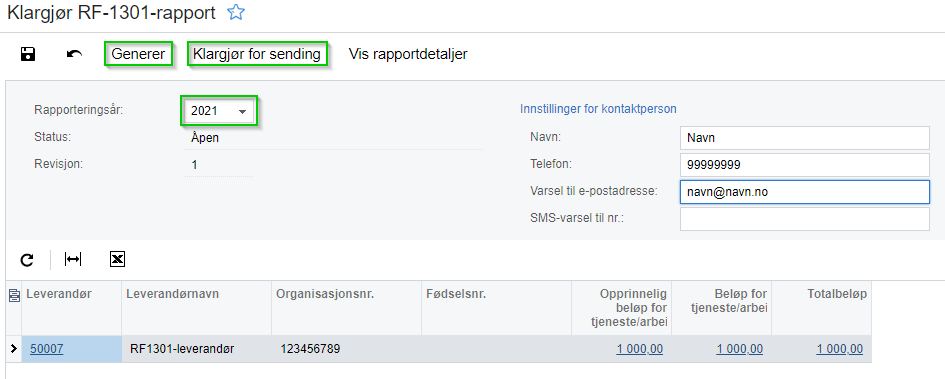This screenshot has width=945, height=379.
Task: Sort by Organisasjonsnr. column header
Action: 347,308
